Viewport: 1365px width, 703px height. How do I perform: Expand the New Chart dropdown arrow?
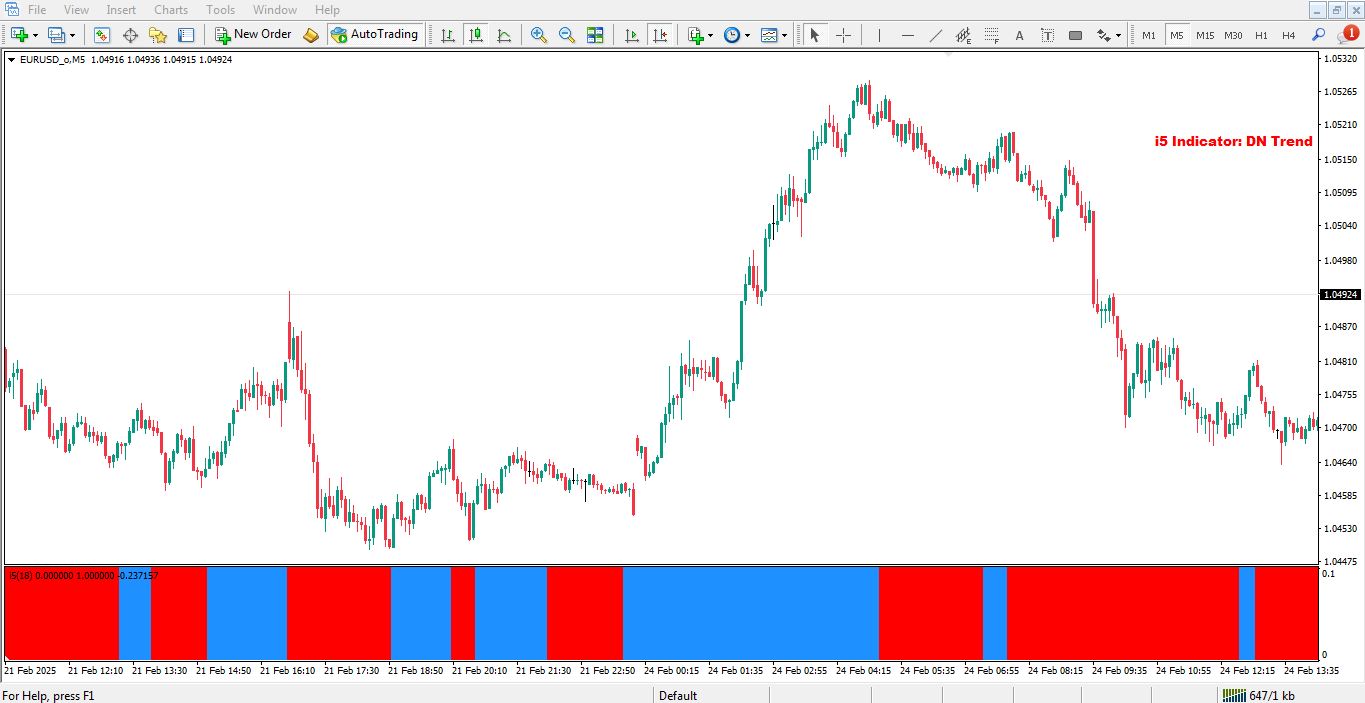35,35
